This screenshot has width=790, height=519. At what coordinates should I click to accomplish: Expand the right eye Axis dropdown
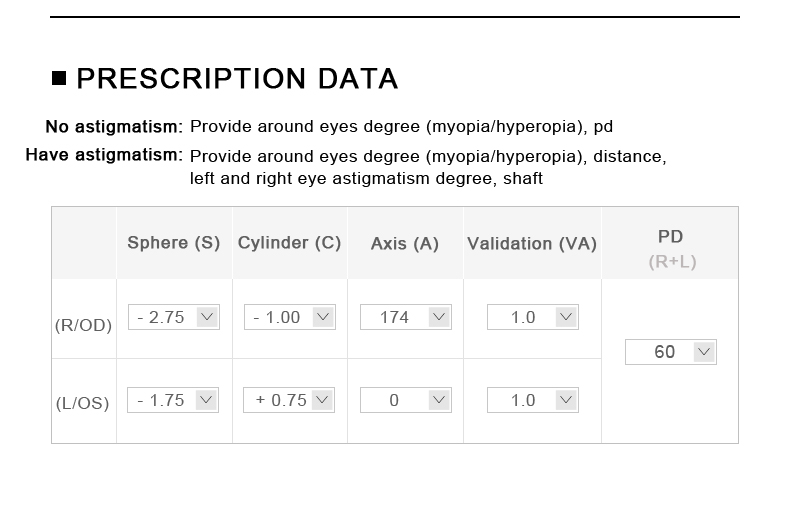click(405, 317)
